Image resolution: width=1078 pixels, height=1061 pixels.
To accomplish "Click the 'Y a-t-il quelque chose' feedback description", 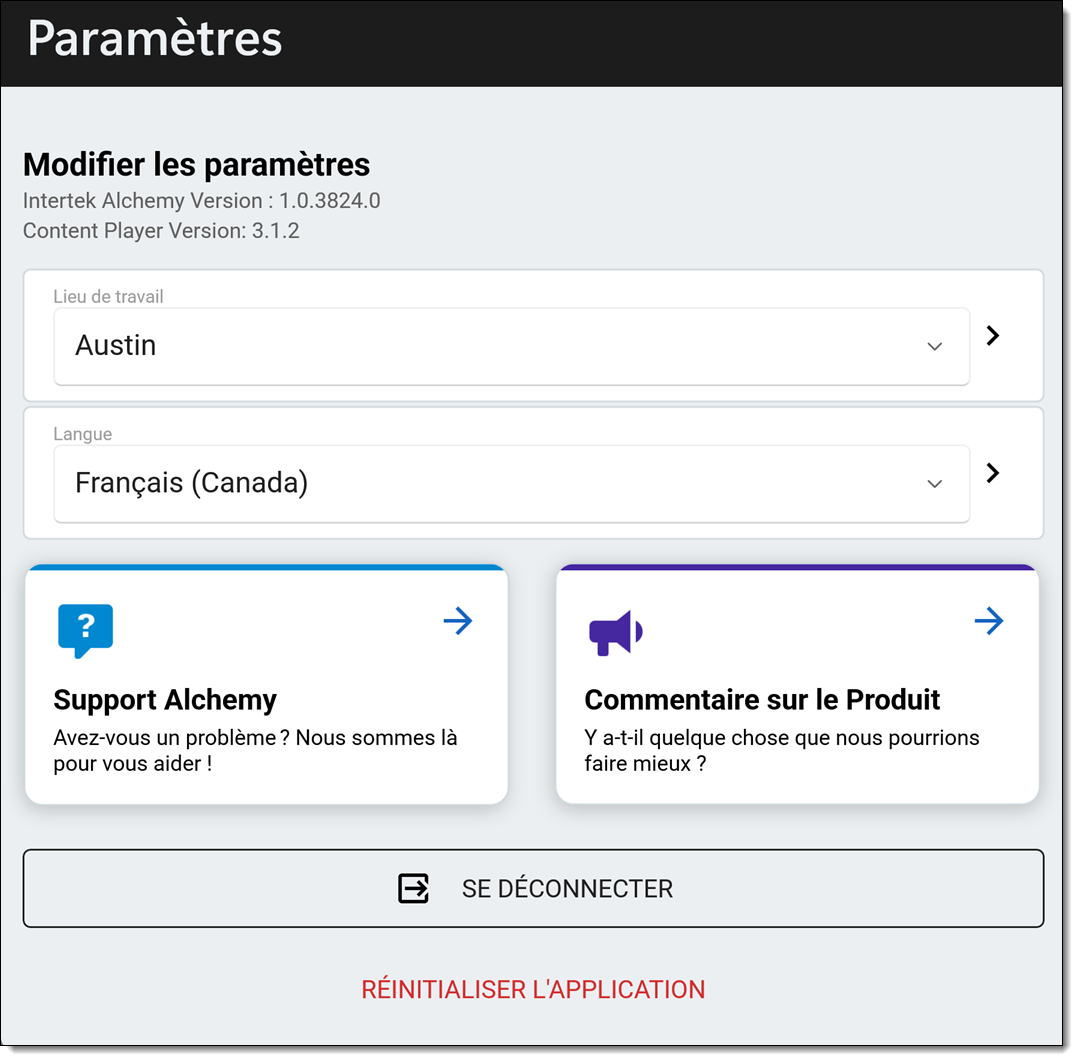I will pyautogui.click(x=781, y=751).
